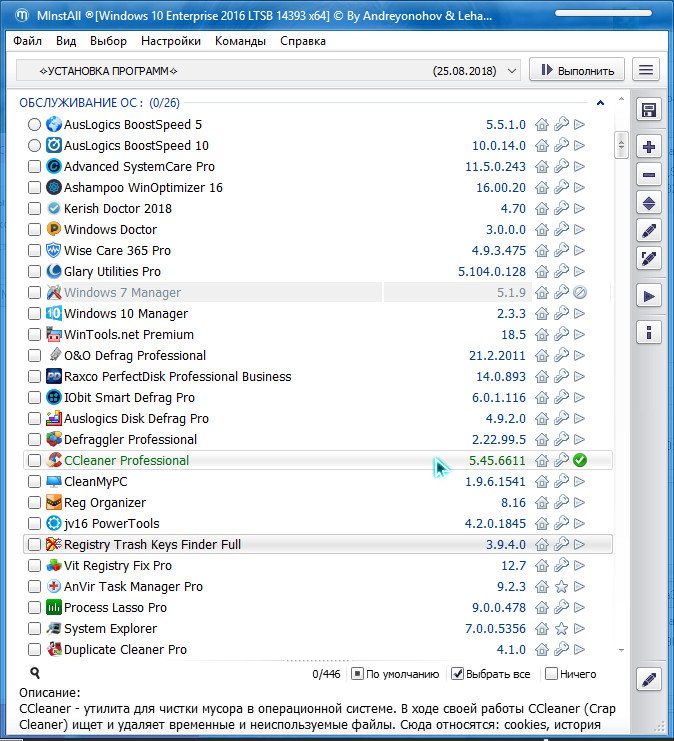The width and height of the screenshot is (674, 741).
Task: Click the key icon for Advanced SystemCare Pro
Action: (561, 166)
